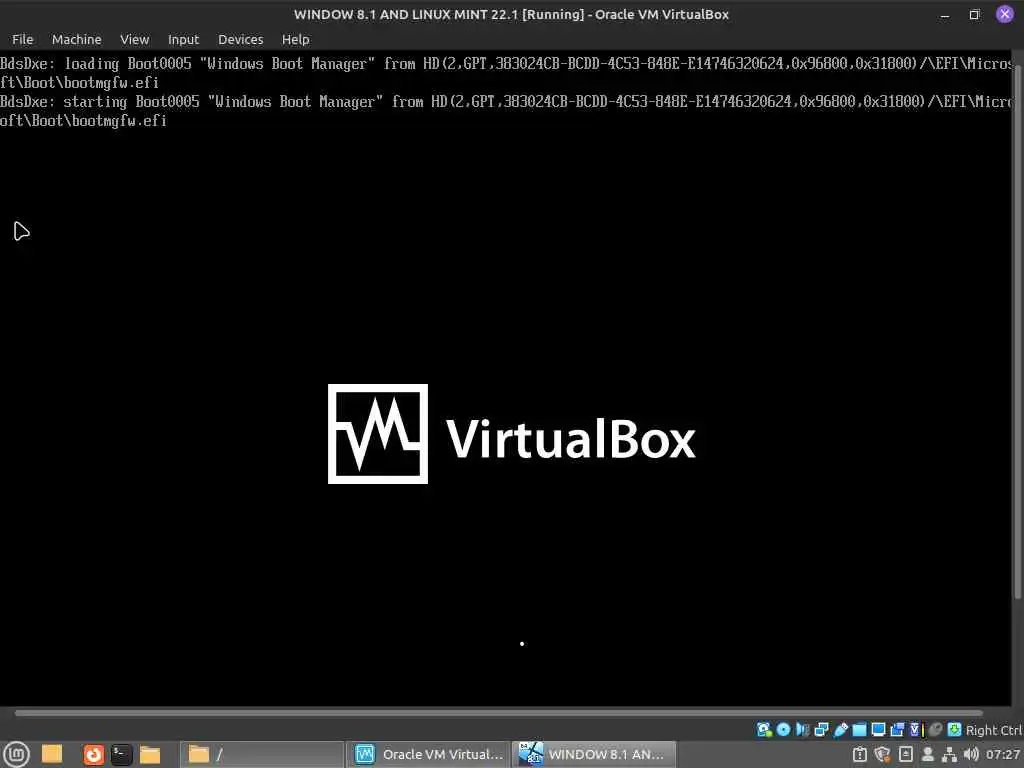Click the hard disk activity status icon
Image resolution: width=1024 pixels, height=768 pixels.
coord(764,729)
